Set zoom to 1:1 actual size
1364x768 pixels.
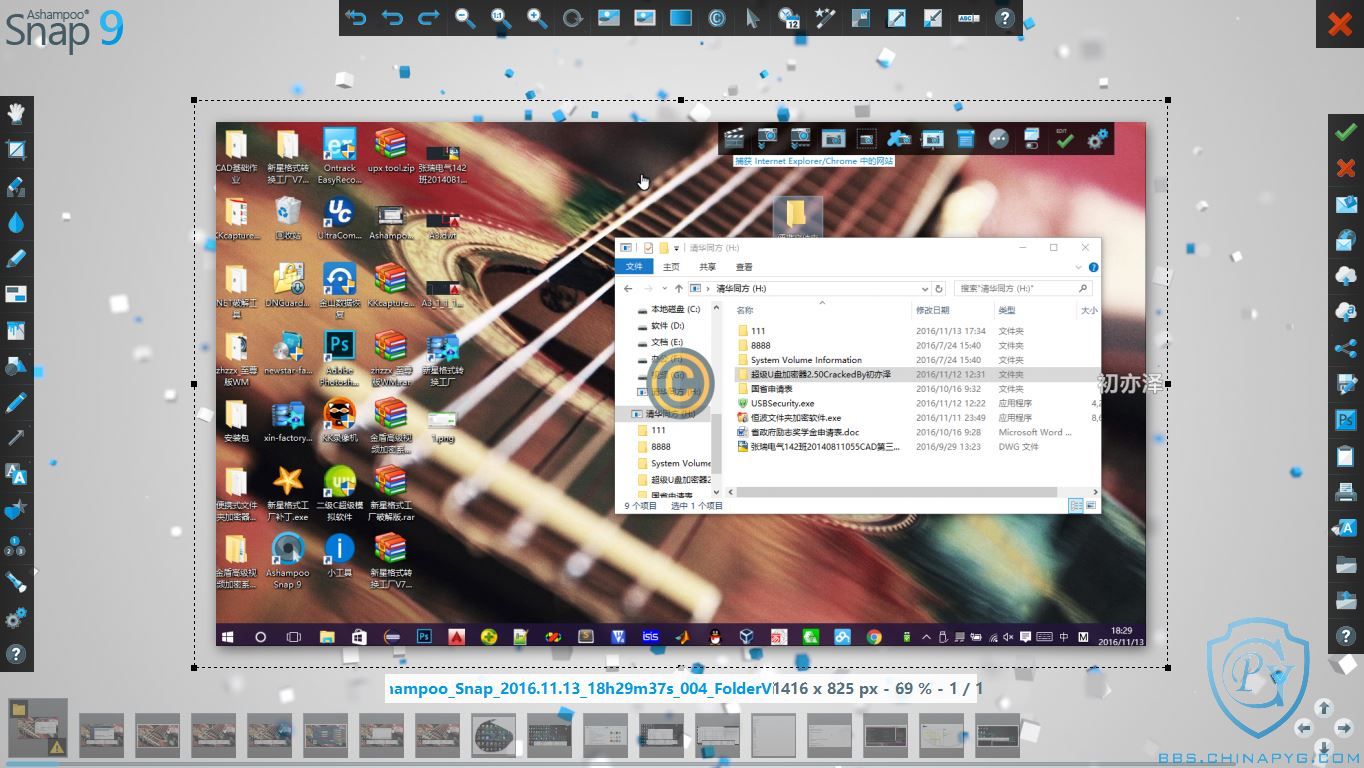click(501, 17)
